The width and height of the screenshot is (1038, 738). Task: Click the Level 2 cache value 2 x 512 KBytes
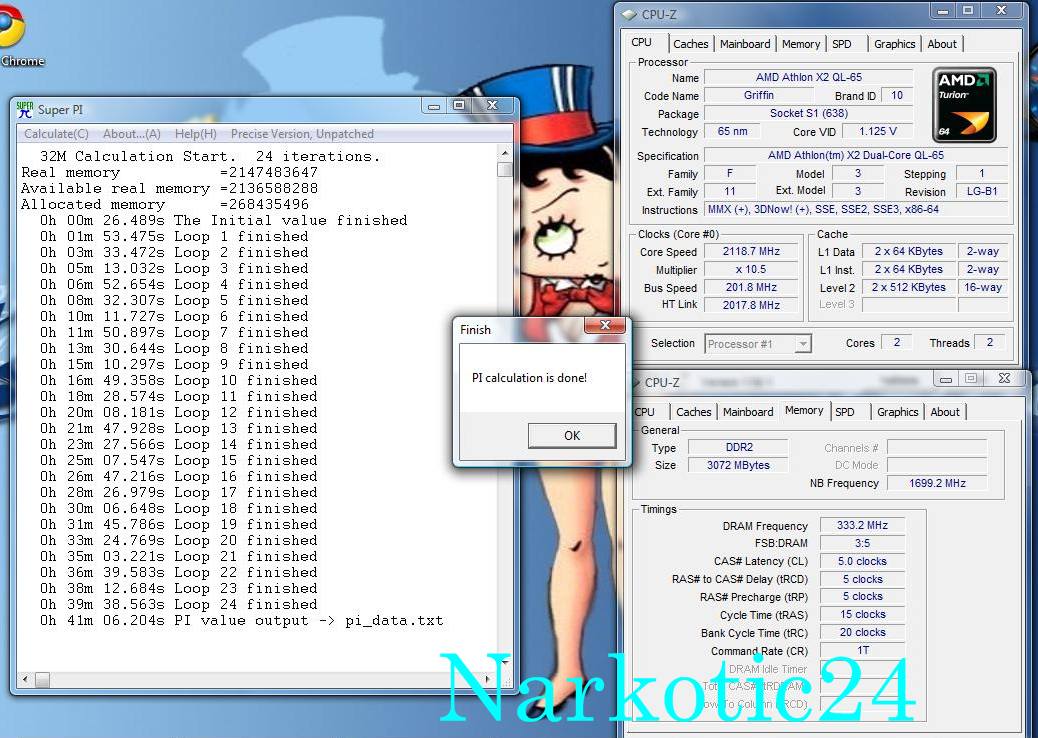[x=908, y=287]
